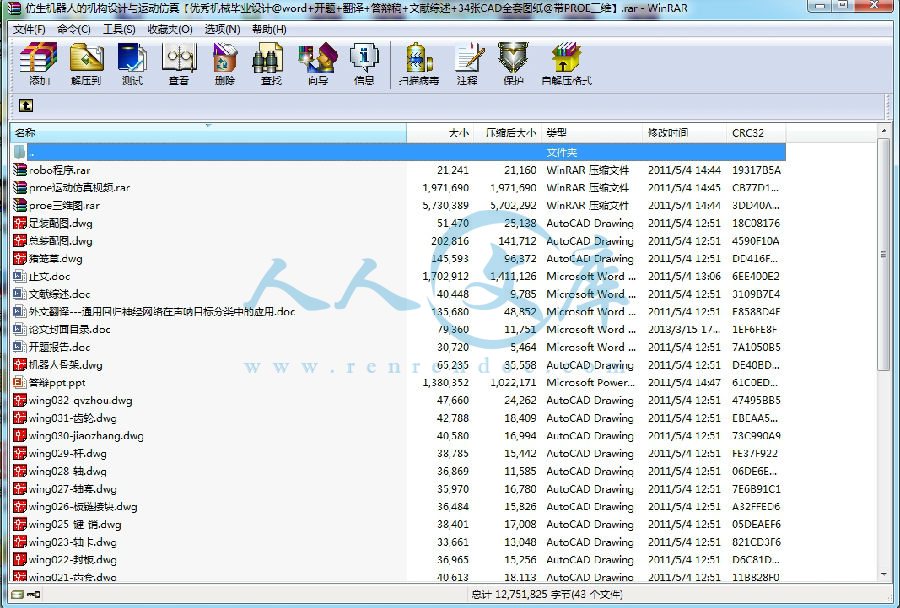Select the 正文.doc Word file icon
The height and width of the screenshot is (608, 900).
(20, 276)
